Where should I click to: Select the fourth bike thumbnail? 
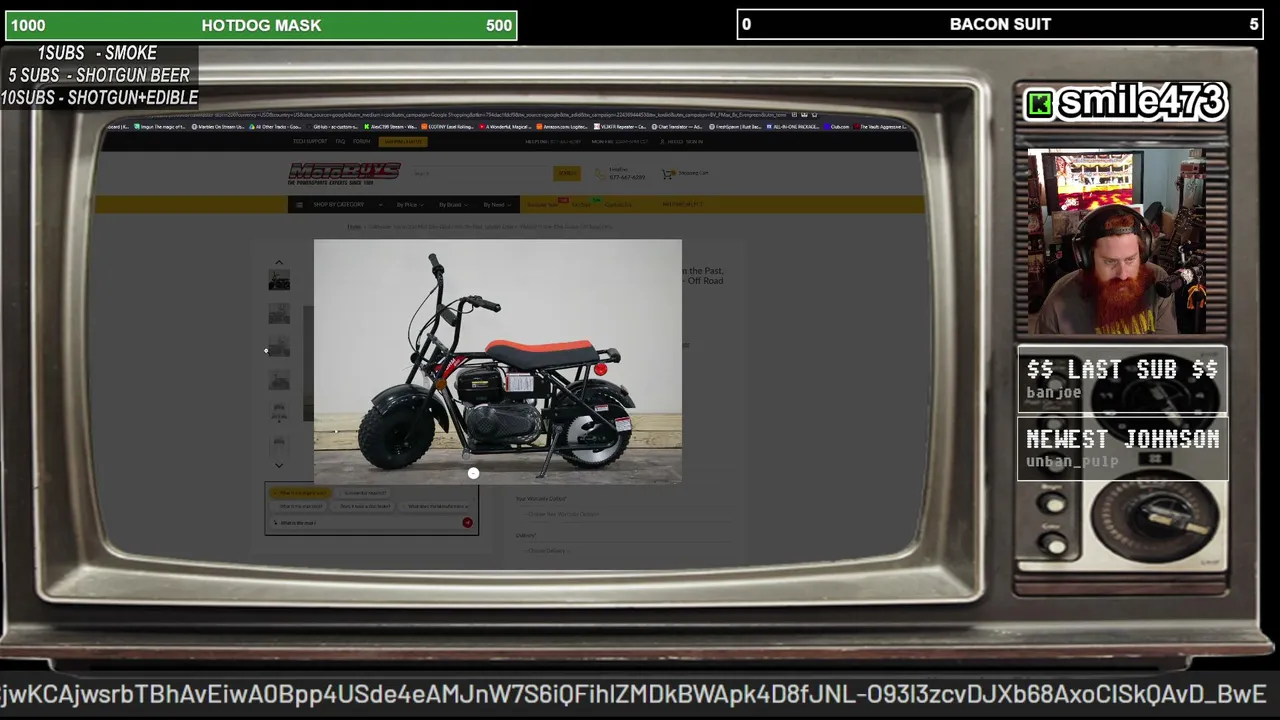click(279, 380)
